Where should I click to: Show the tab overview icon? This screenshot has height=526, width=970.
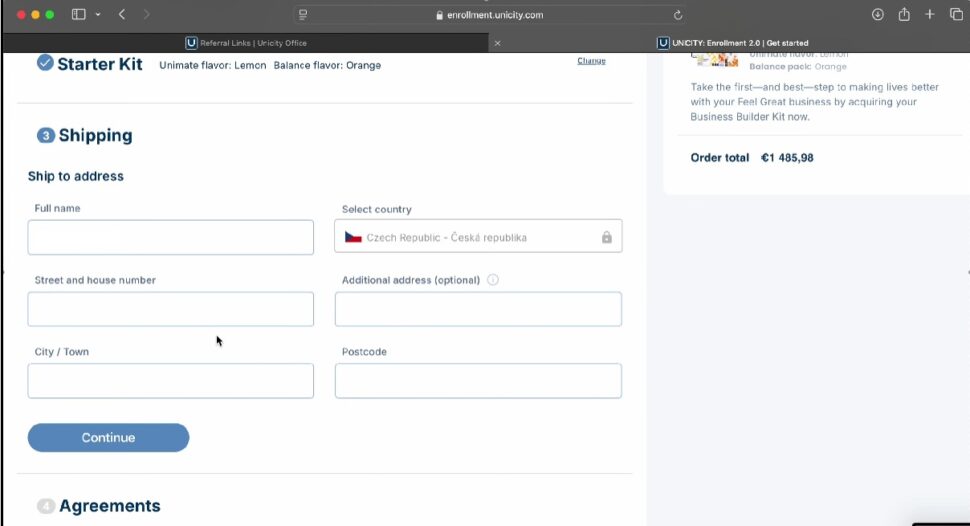[x=956, y=14]
